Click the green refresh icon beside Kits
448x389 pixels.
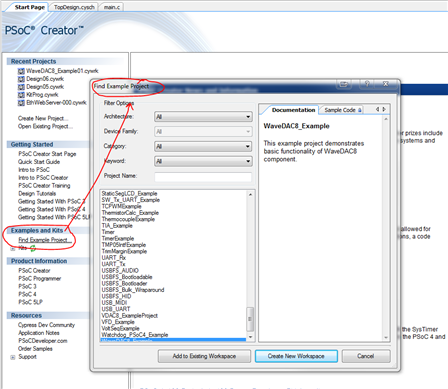pyautogui.click(x=33, y=248)
